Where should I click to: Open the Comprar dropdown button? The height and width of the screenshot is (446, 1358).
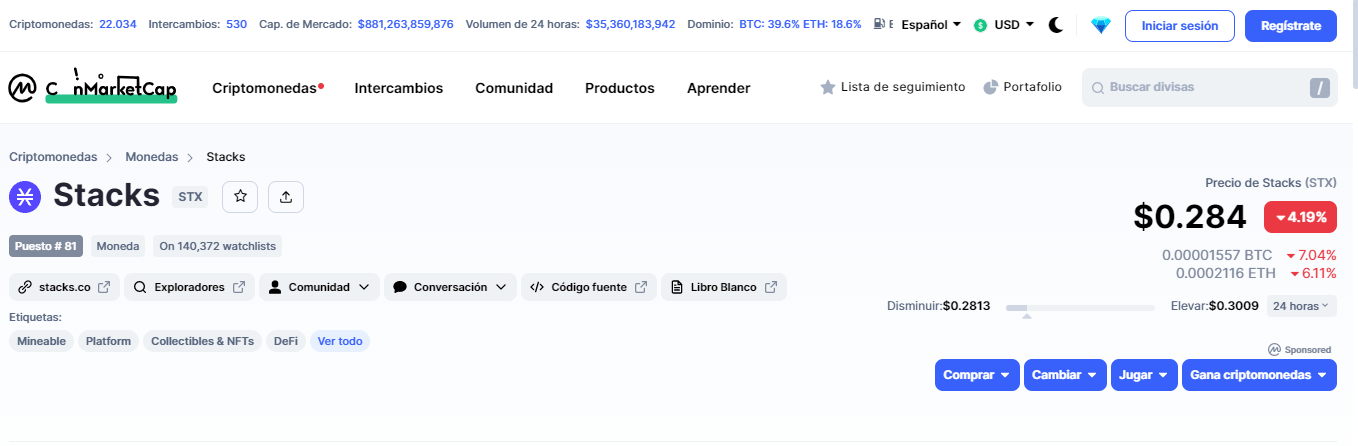(x=977, y=375)
